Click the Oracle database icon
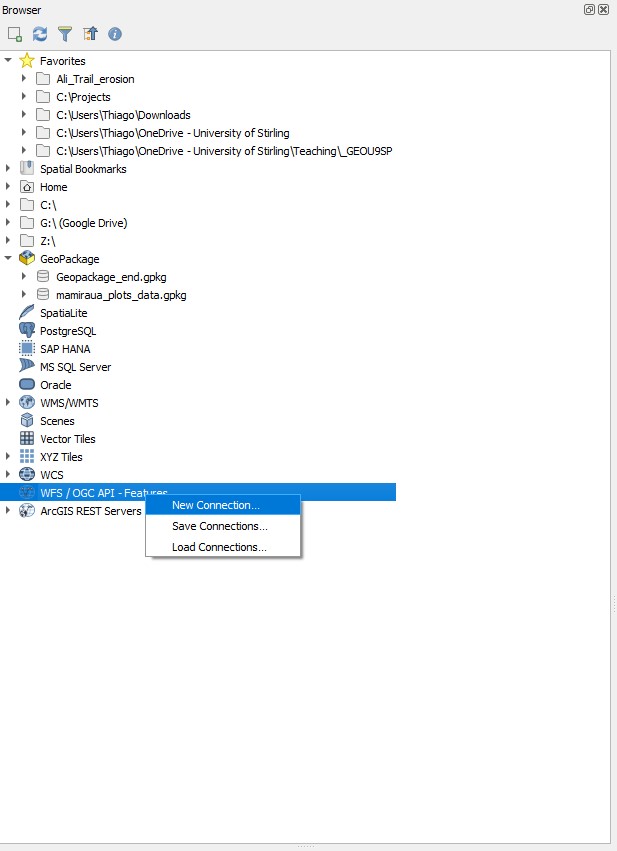 [x=27, y=384]
